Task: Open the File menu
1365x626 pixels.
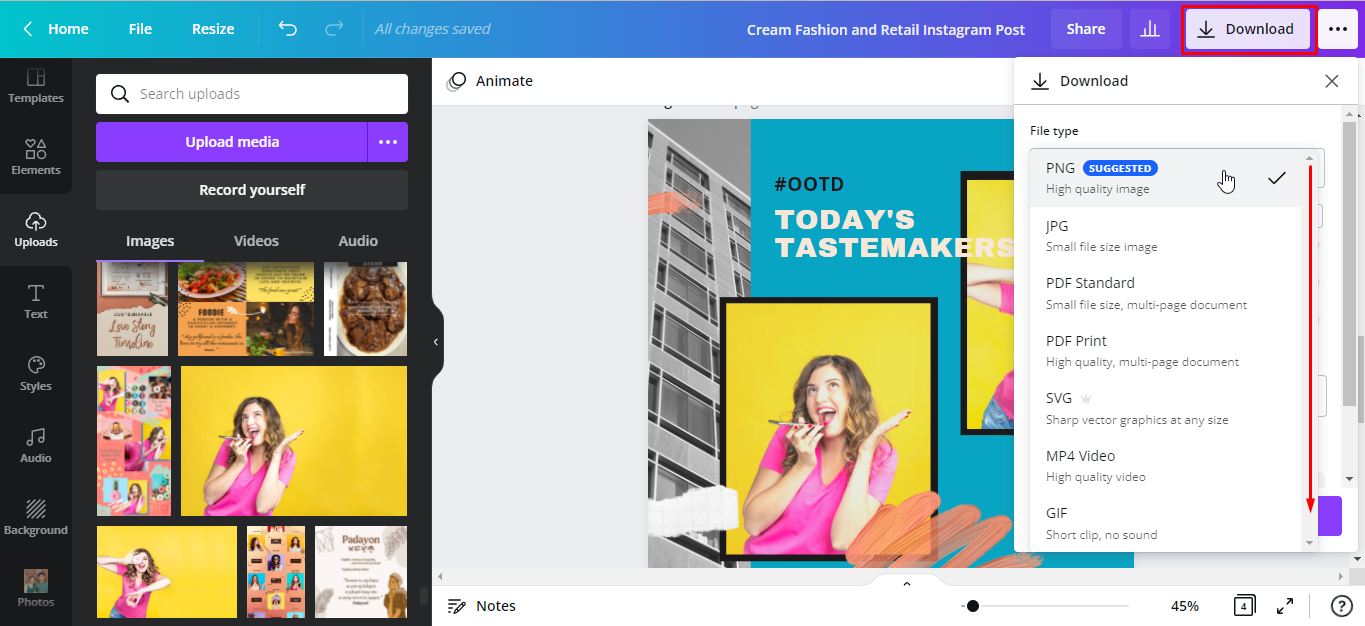Action: (140, 29)
